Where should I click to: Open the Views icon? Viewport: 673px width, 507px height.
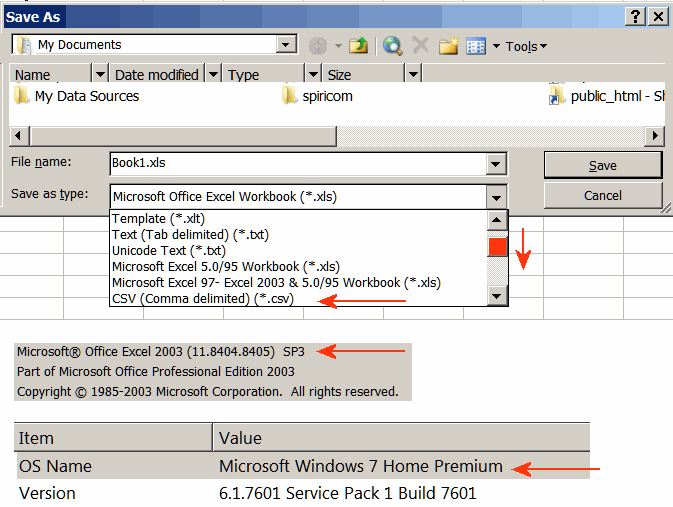pyautogui.click(x=476, y=46)
